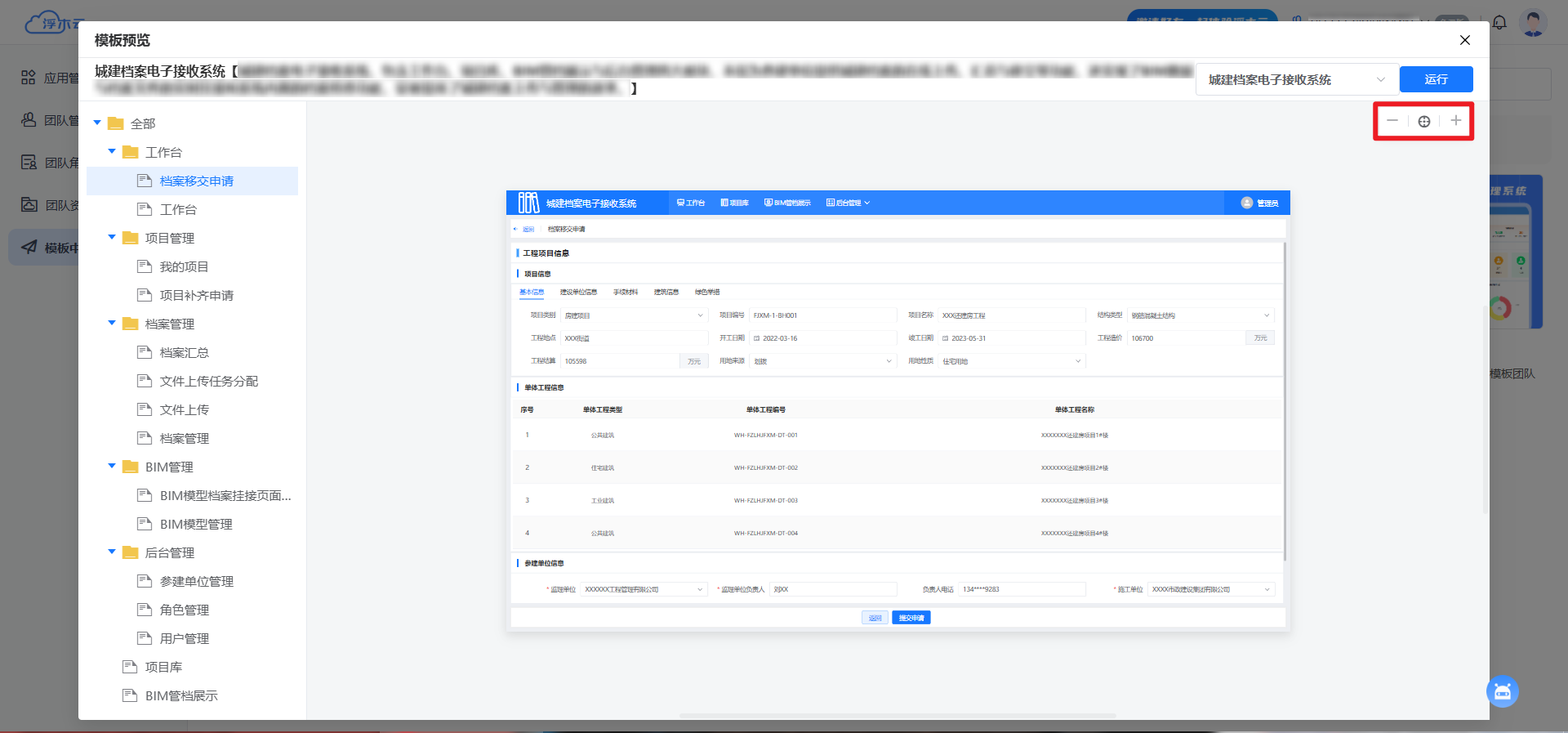Open the user avatar menu
Viewport: 1568px width, 733px height.
[1532, 23]
